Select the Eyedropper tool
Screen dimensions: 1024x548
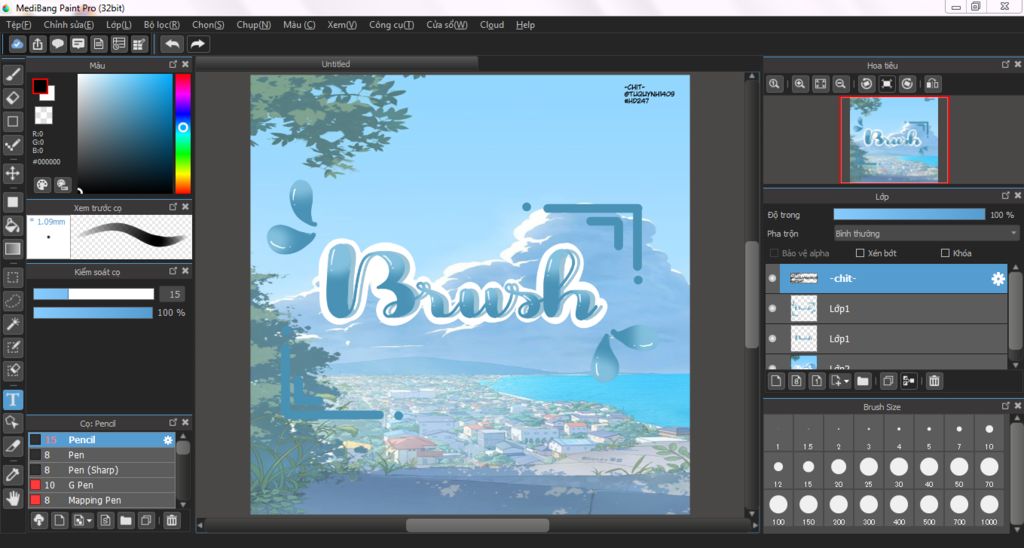12,475
